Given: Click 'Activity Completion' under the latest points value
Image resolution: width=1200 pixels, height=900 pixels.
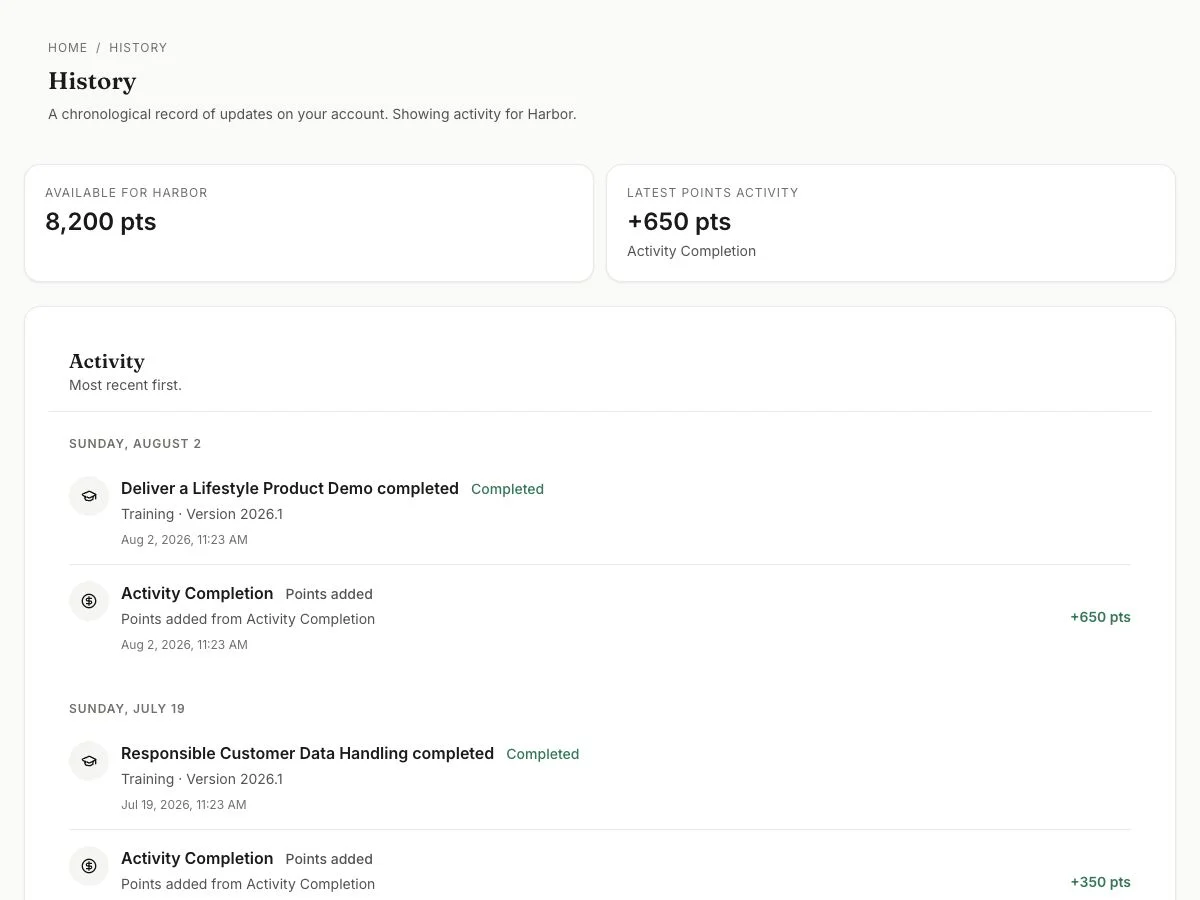Looking at the screenshot, I should pos(691,251).
